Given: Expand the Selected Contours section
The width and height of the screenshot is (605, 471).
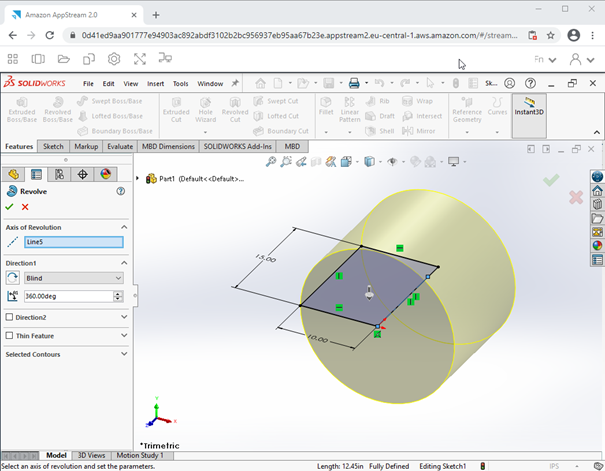Looking at the screenshot, I should point(124,354).
